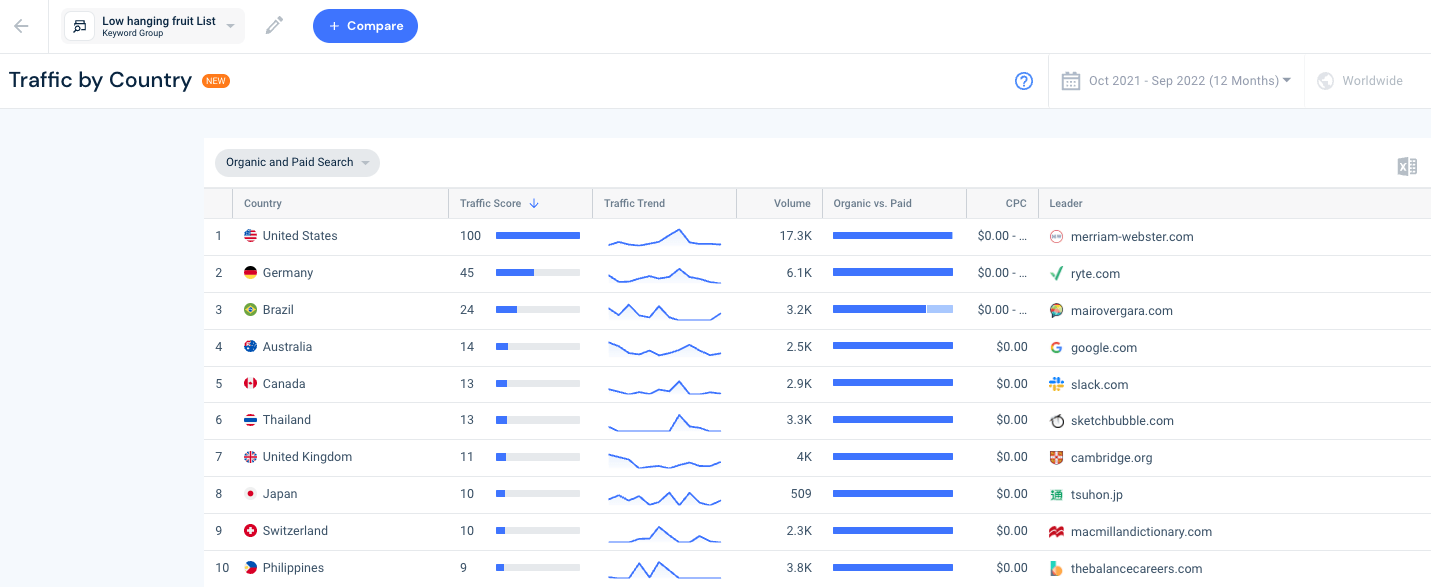Open the Low hanging fruit List dropdown

(154, 26)
